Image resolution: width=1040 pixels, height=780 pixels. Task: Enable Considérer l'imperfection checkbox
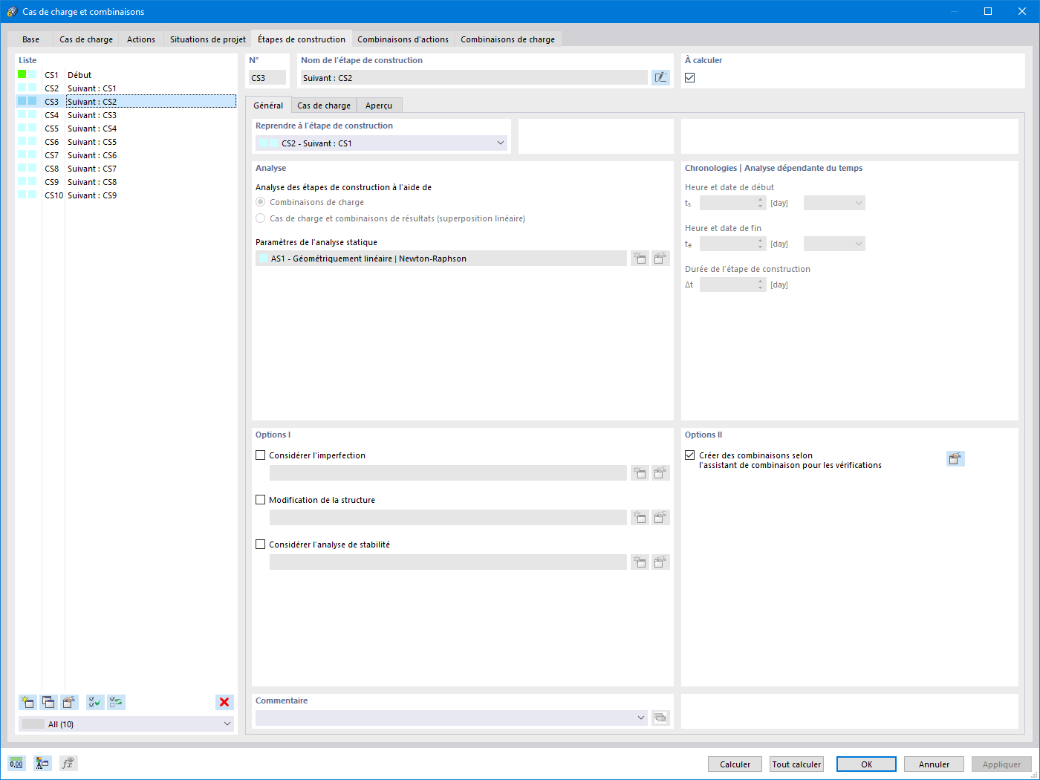260,456
